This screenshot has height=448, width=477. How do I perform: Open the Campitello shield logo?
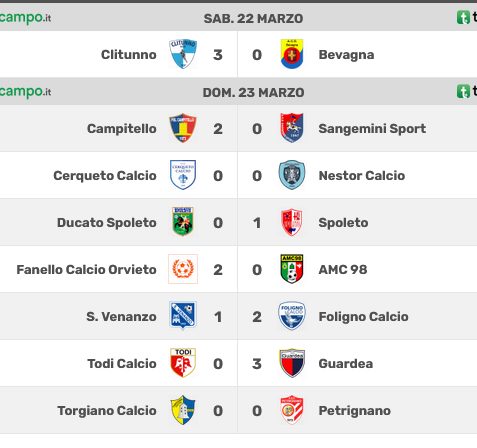click(x=183, y=128)
